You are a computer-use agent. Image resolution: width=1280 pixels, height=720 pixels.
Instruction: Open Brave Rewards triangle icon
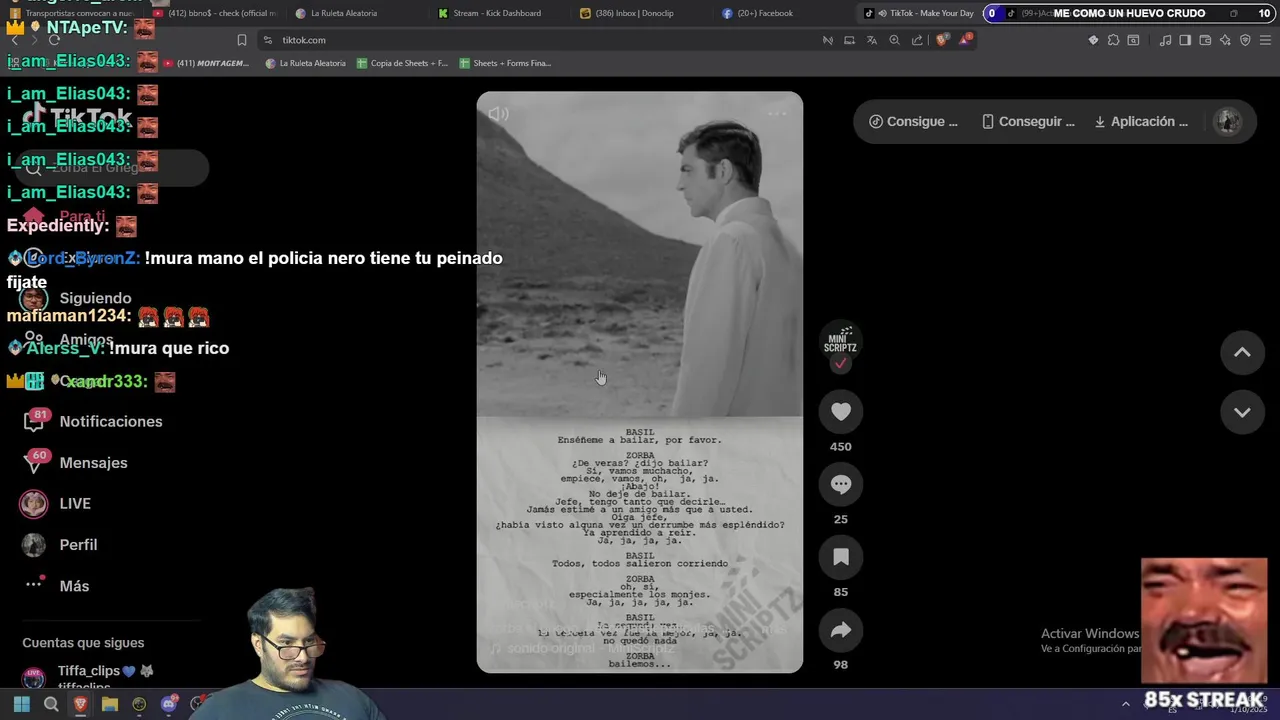(x=965, y=40)
